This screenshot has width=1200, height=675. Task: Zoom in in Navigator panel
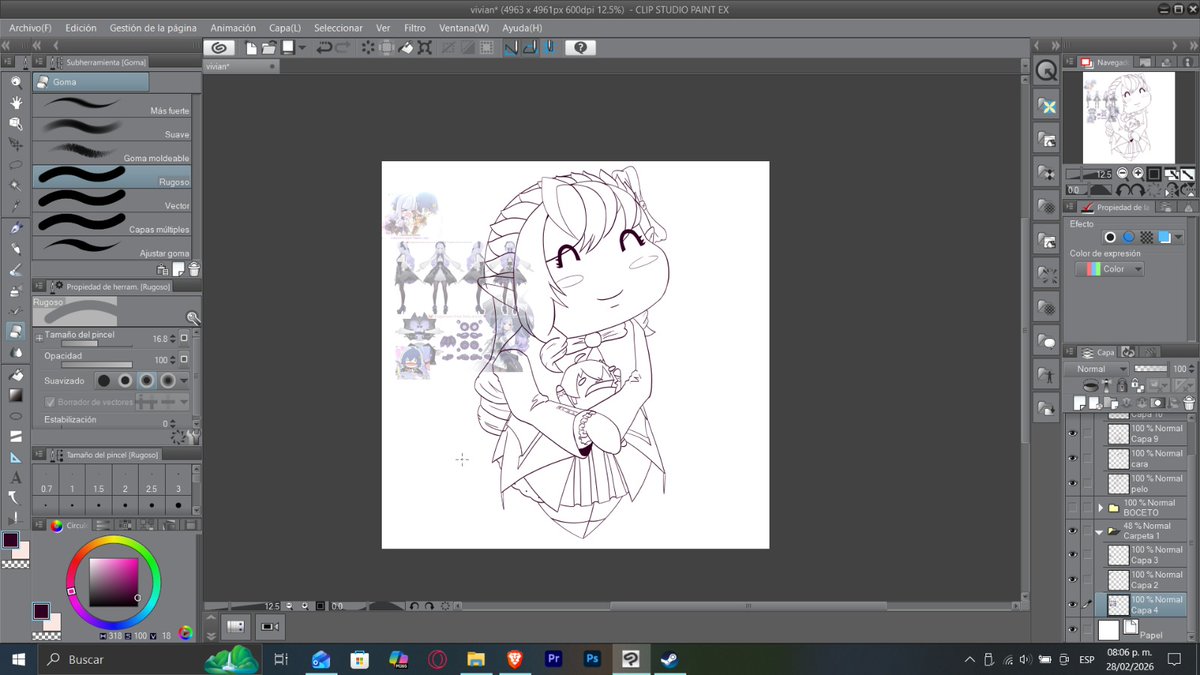[x=1138, y=174]
